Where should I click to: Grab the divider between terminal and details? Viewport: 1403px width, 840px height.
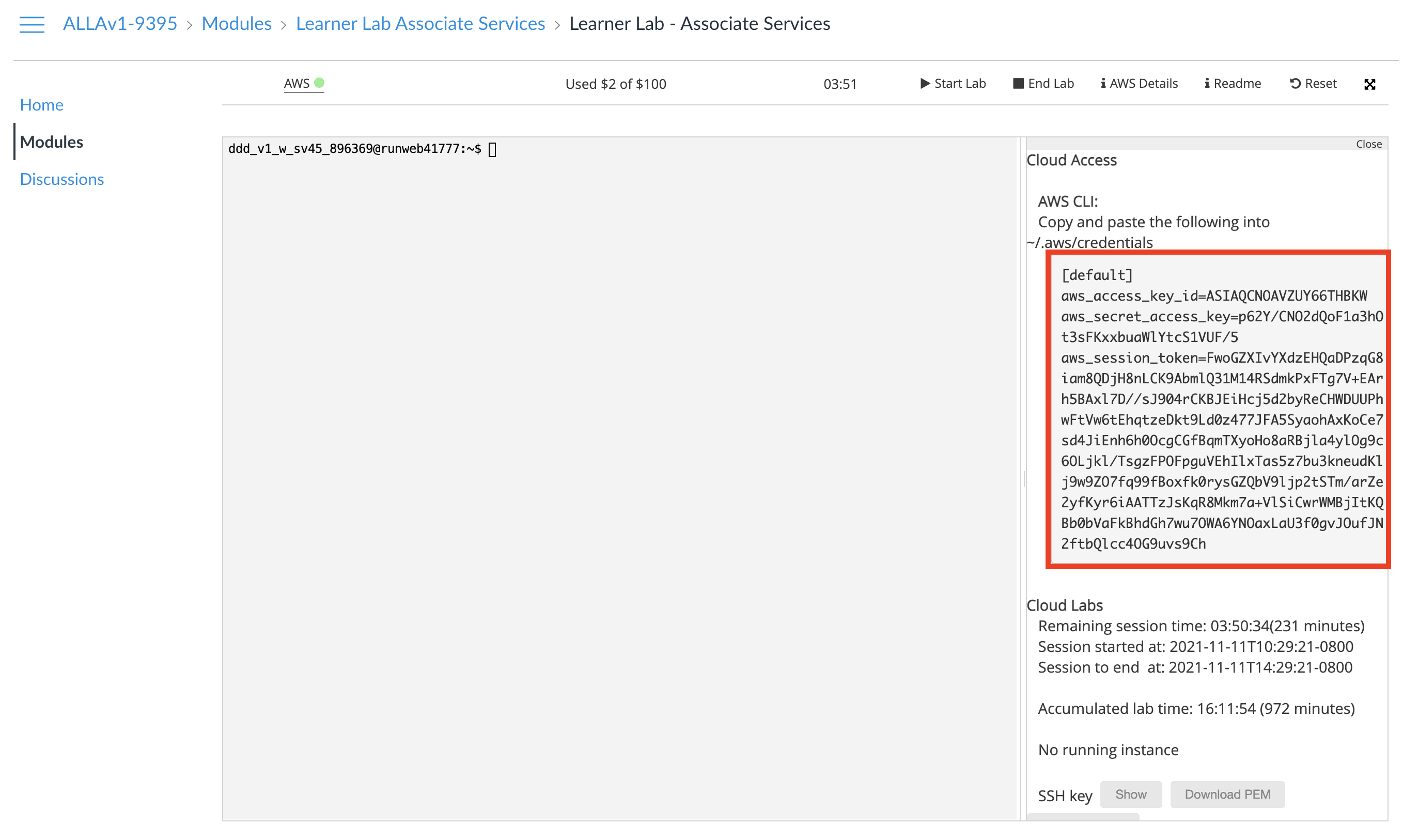(x=1023, y=478)
